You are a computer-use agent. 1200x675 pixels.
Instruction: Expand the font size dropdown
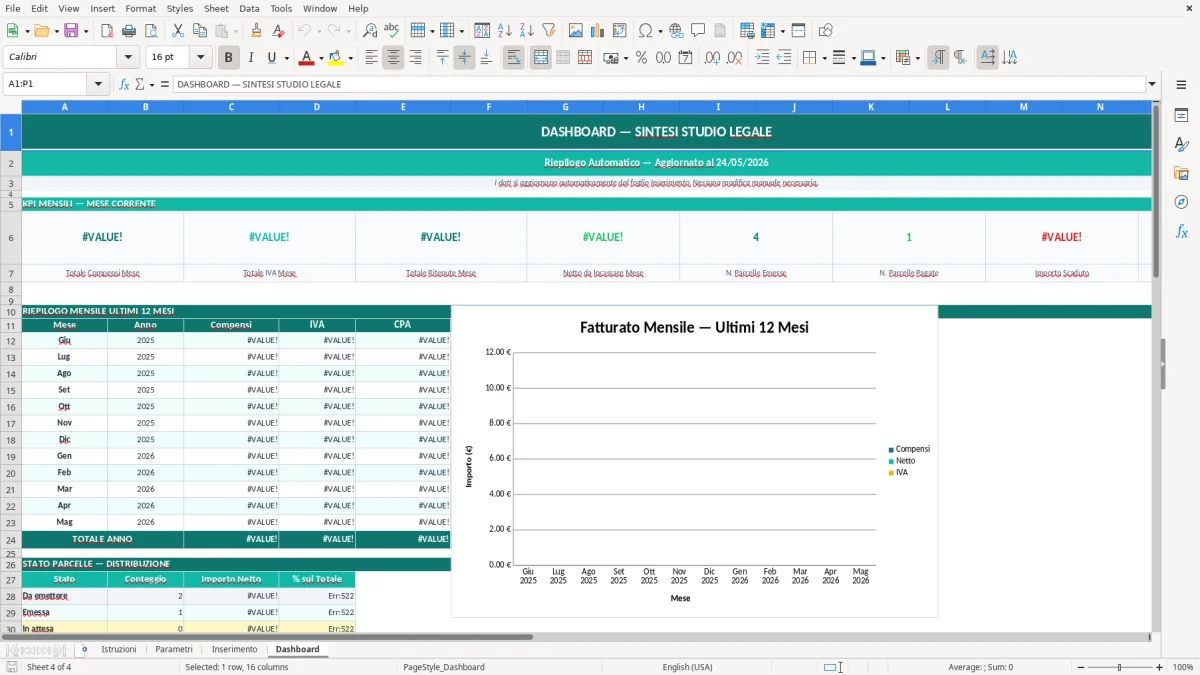coord(201,58)
